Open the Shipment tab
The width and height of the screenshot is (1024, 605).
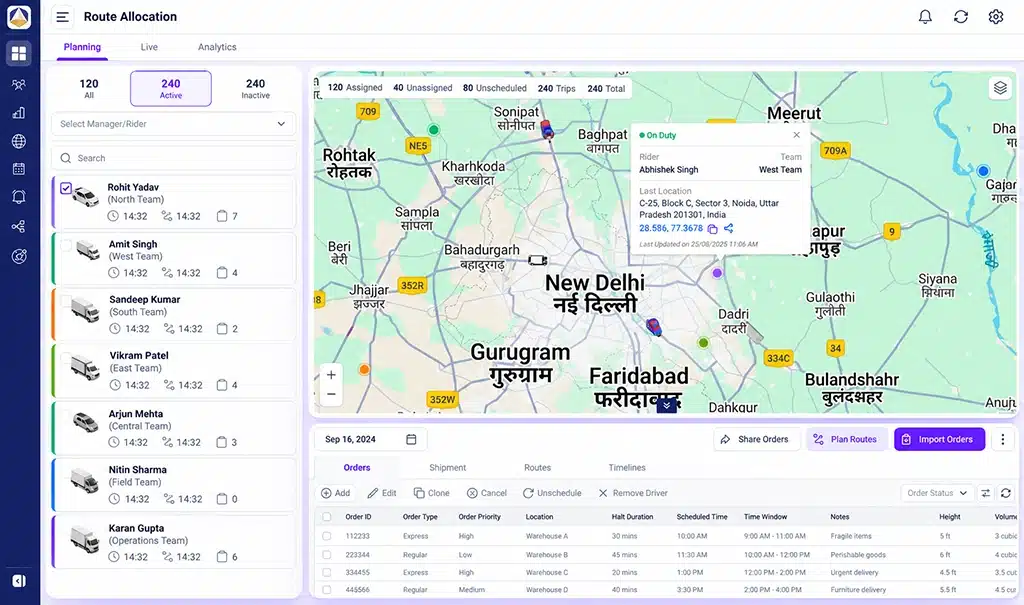pyautogui.click(x=447, y=468)
